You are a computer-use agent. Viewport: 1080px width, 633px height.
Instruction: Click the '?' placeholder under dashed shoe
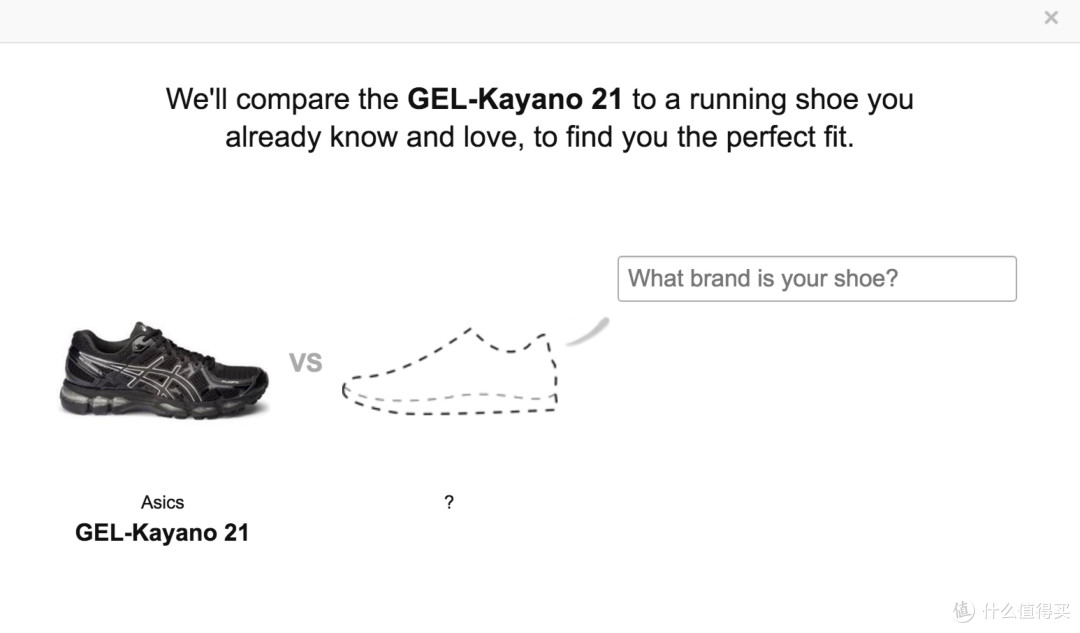pos(449,502)
